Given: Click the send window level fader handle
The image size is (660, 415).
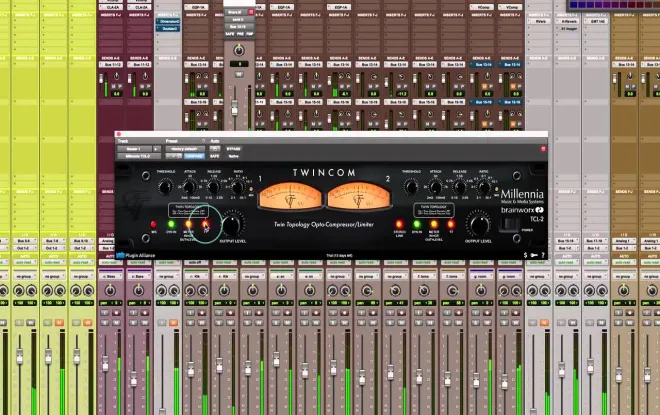Looking at the screenshot, I should pos(234,108).
